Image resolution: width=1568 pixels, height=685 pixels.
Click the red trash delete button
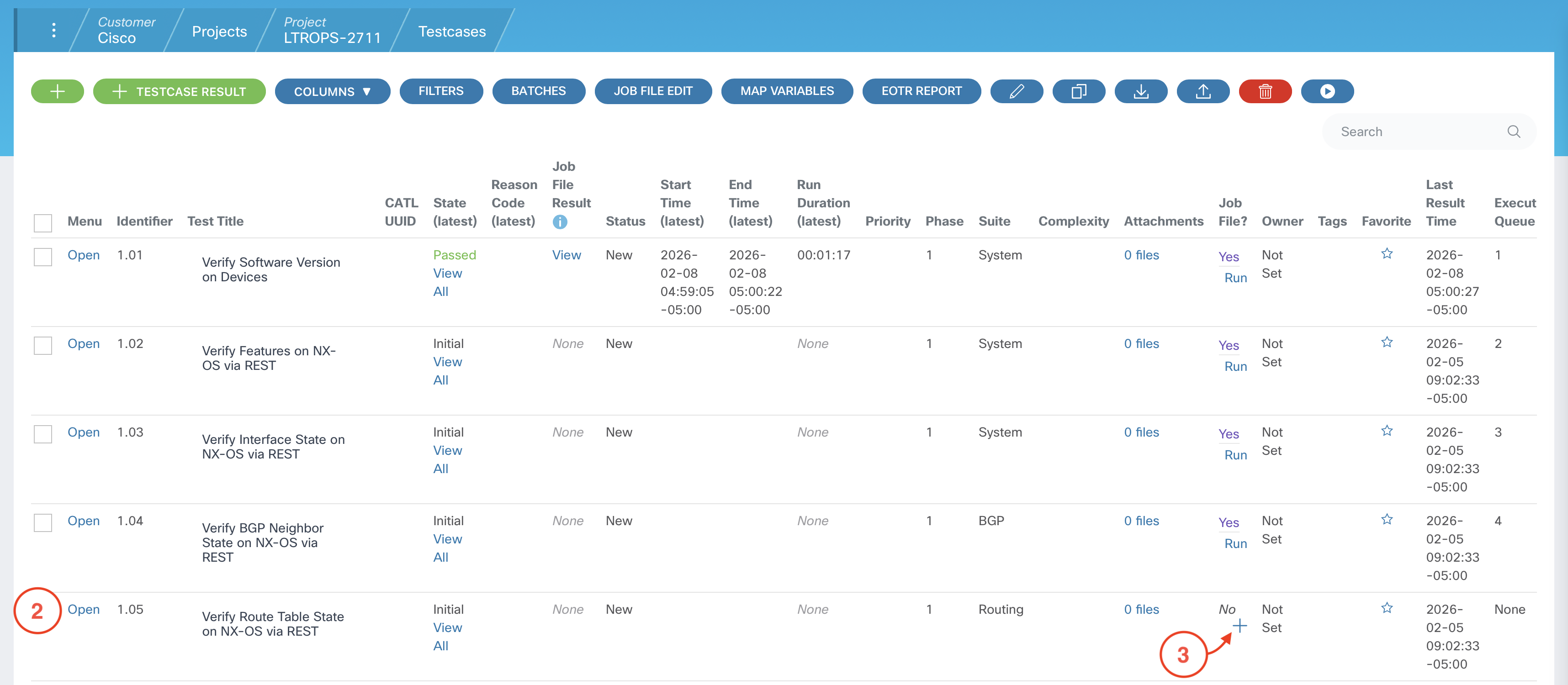click(x=1265, y=91)
